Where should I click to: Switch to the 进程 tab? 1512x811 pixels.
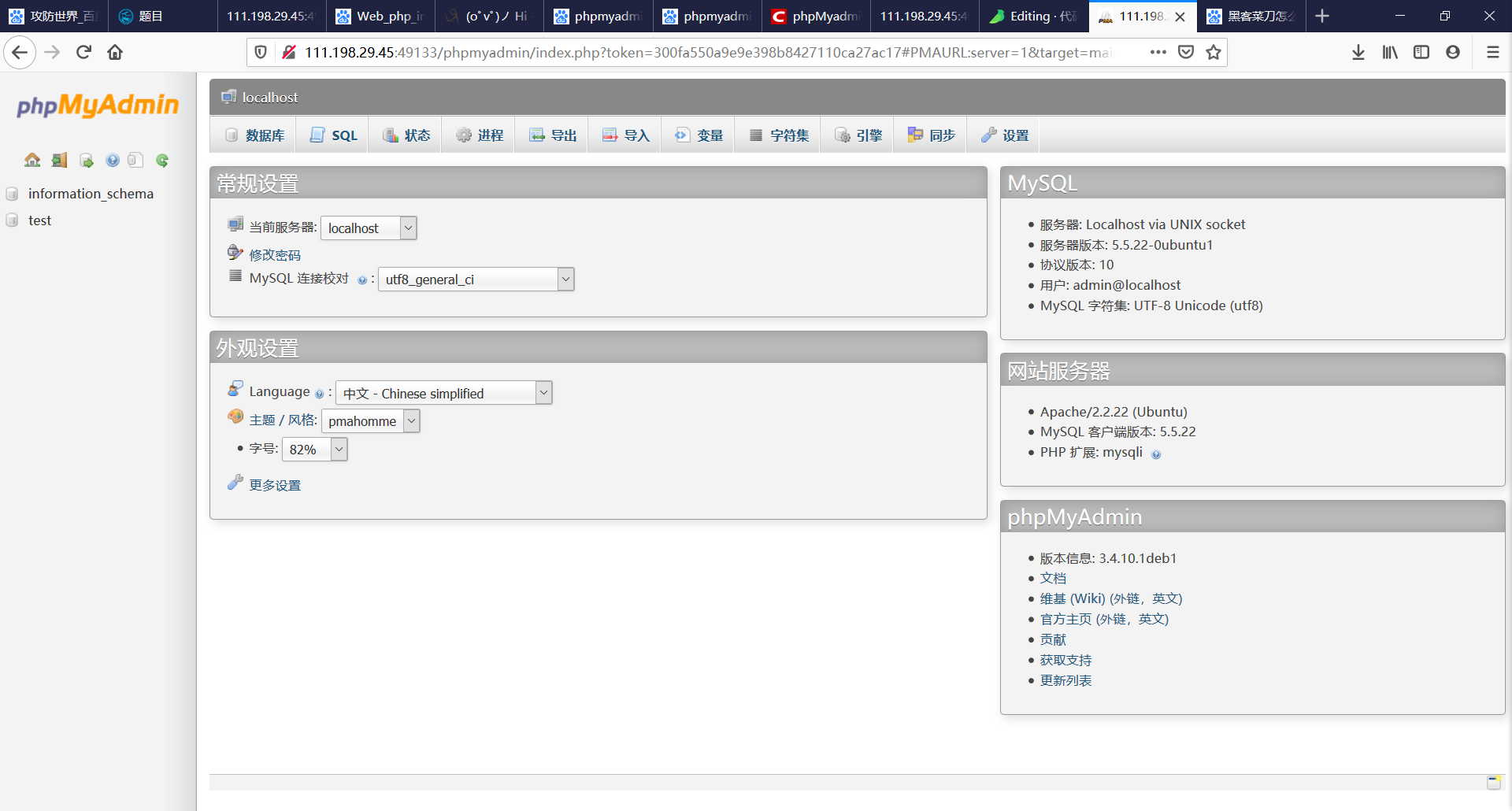pyautogui.click(x=480, y=135)
